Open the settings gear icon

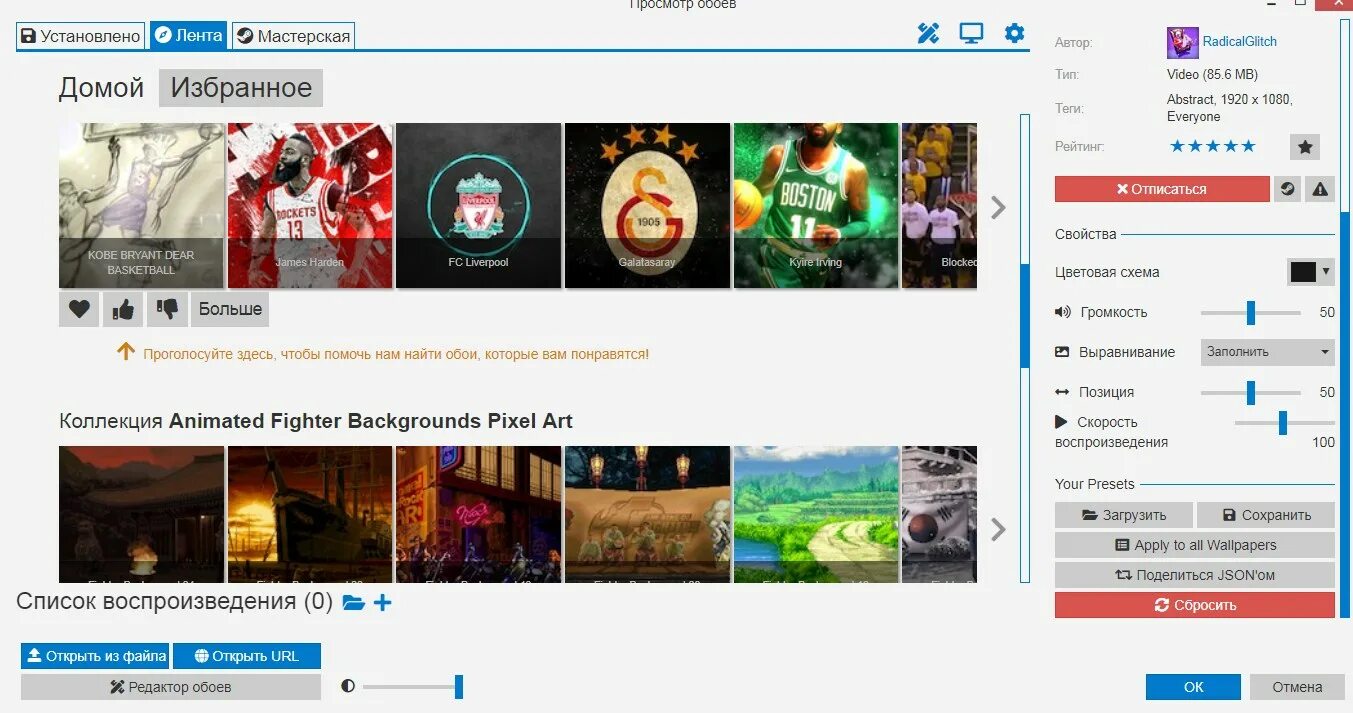point(1014,34)
